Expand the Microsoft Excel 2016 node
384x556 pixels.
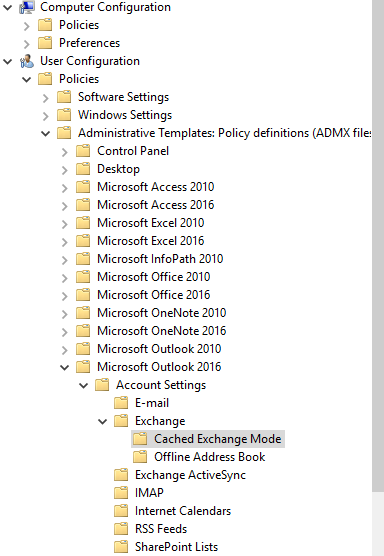click(x=65, y=242)
